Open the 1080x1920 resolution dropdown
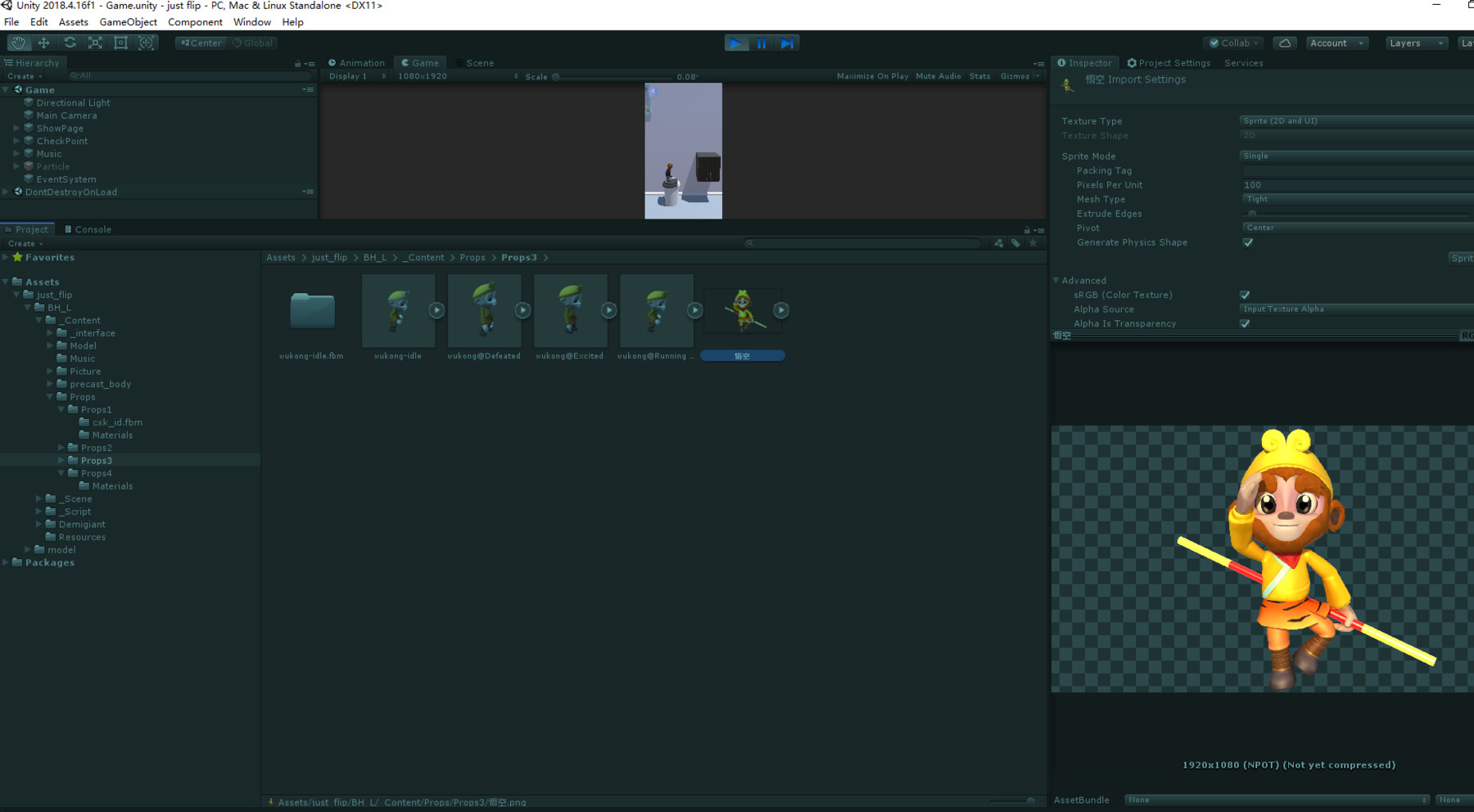Image resolution: width=1474 pixels, height=812 pixels. [x=457, y=76]
